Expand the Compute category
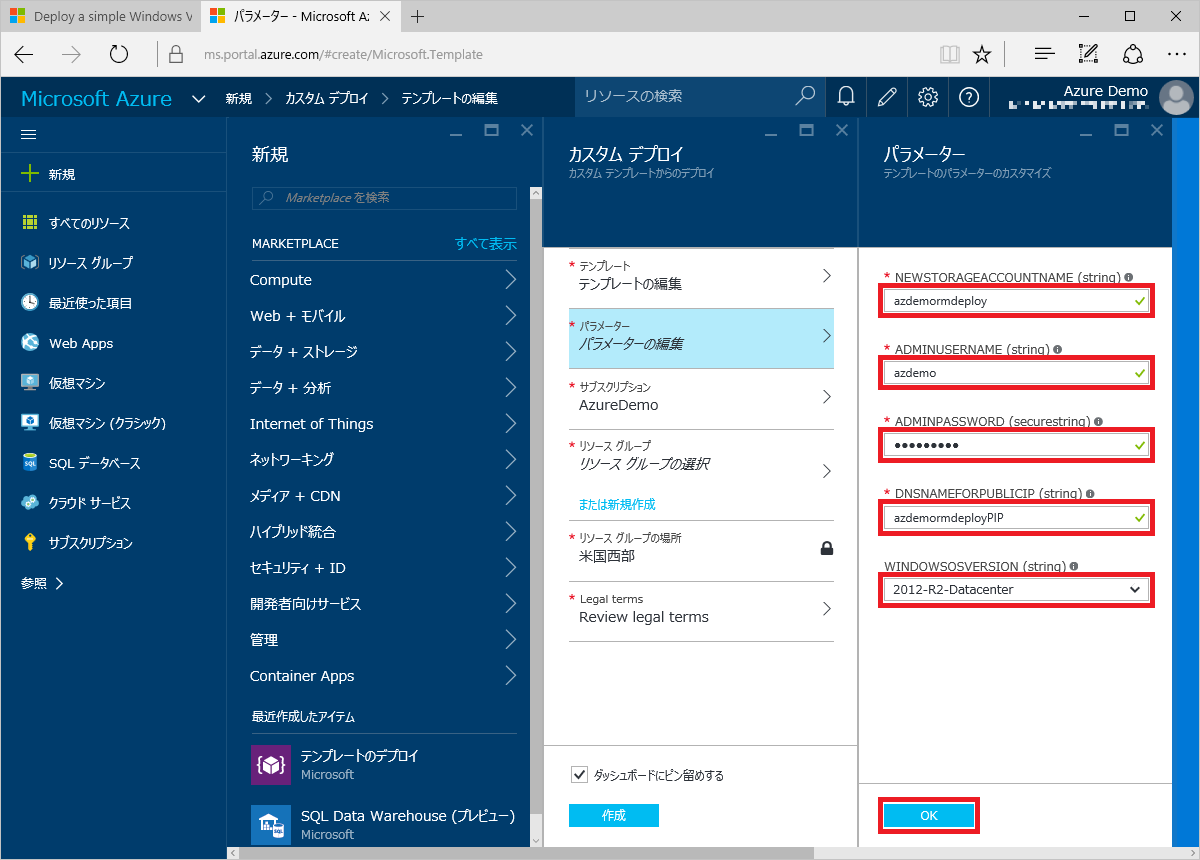1200x860 pixels. 383,280
